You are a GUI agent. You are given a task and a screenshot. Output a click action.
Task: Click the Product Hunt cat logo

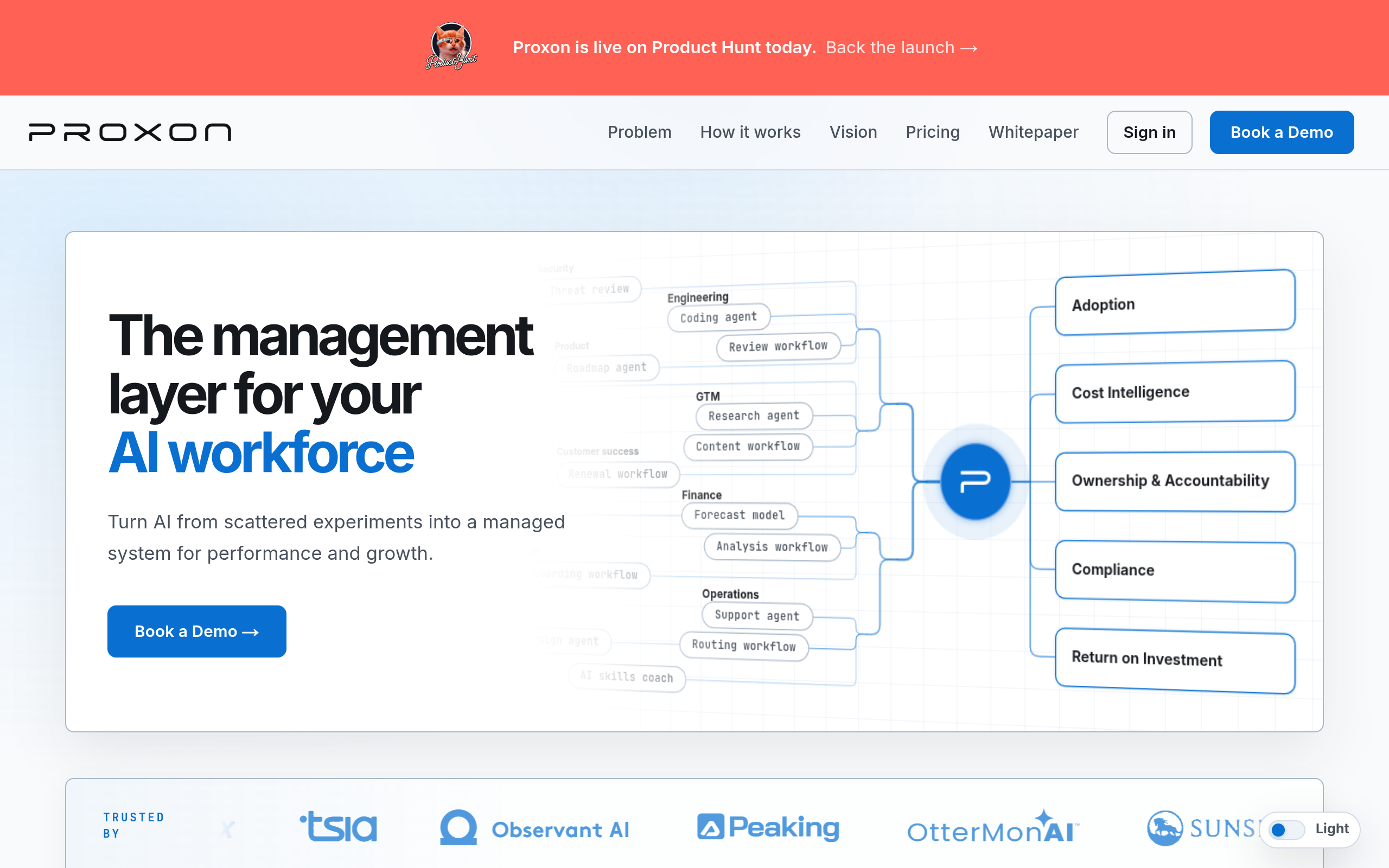452,47
